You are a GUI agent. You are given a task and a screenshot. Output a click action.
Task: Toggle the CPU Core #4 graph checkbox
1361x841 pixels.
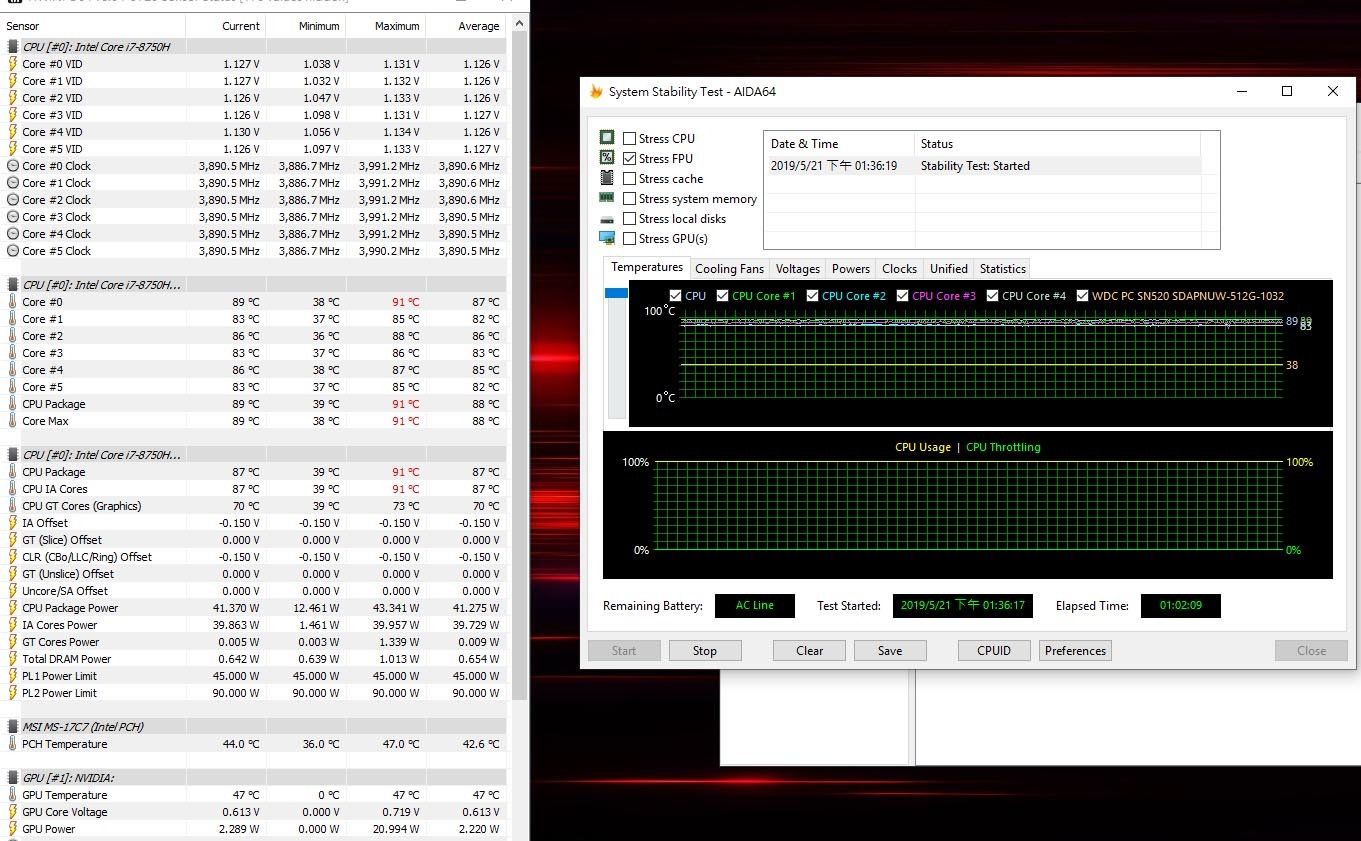click(x=992, y=296)
